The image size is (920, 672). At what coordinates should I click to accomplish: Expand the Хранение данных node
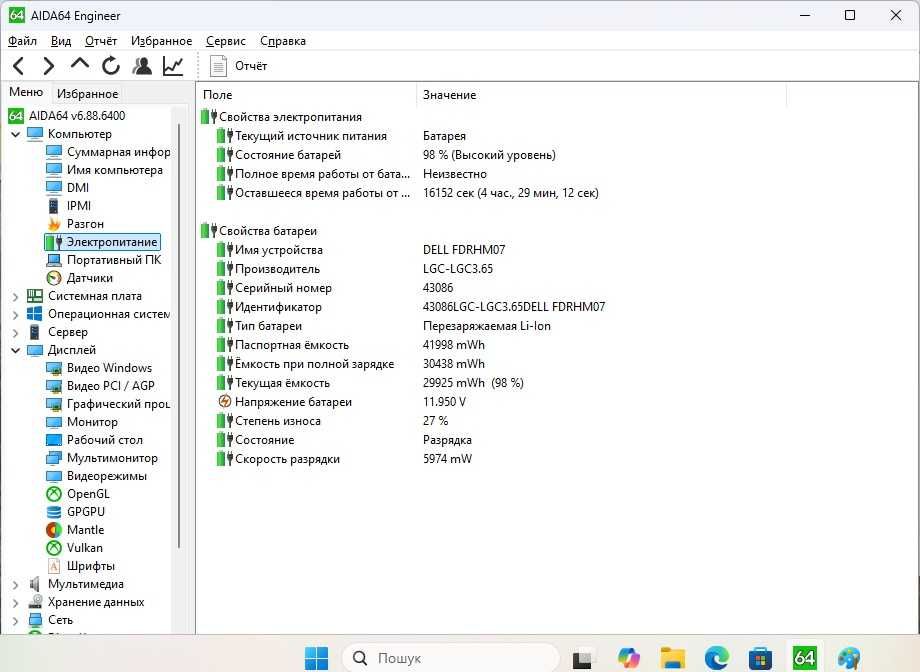coord(16,603)
